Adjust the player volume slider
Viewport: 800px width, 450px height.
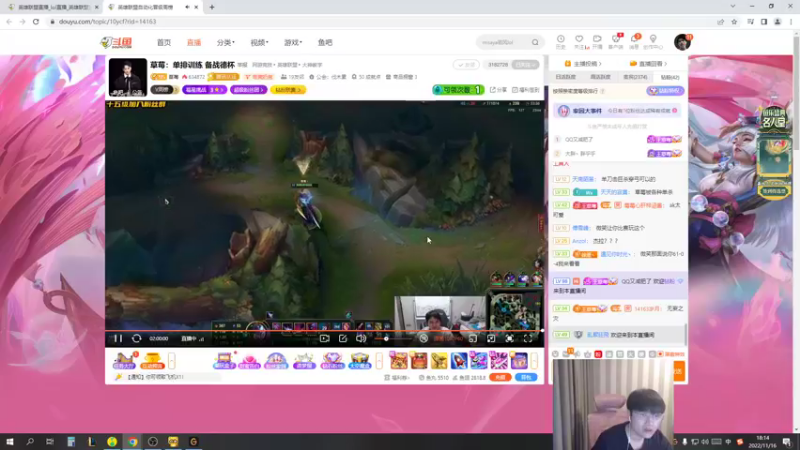click(x=393, y=339)
